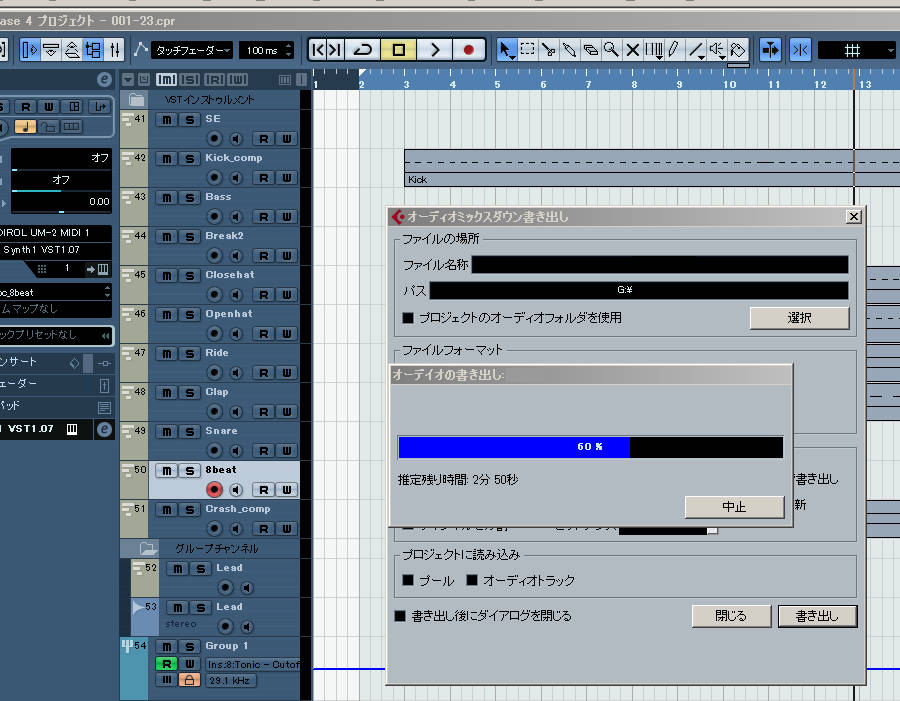This screenshot has height=701, width=900.
Task: Click the 書き出し export button
Action: coord(817,616)
